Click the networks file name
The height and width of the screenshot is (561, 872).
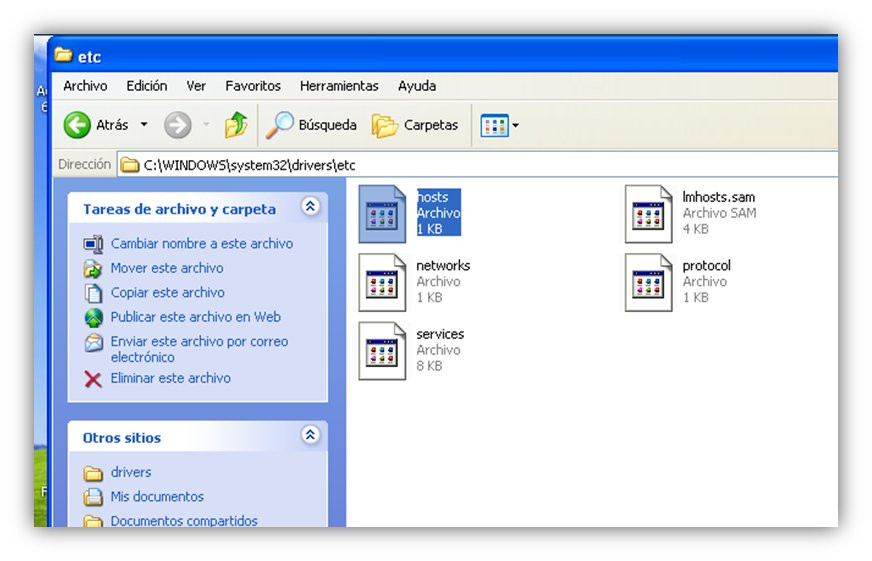[x=443, y=265]
